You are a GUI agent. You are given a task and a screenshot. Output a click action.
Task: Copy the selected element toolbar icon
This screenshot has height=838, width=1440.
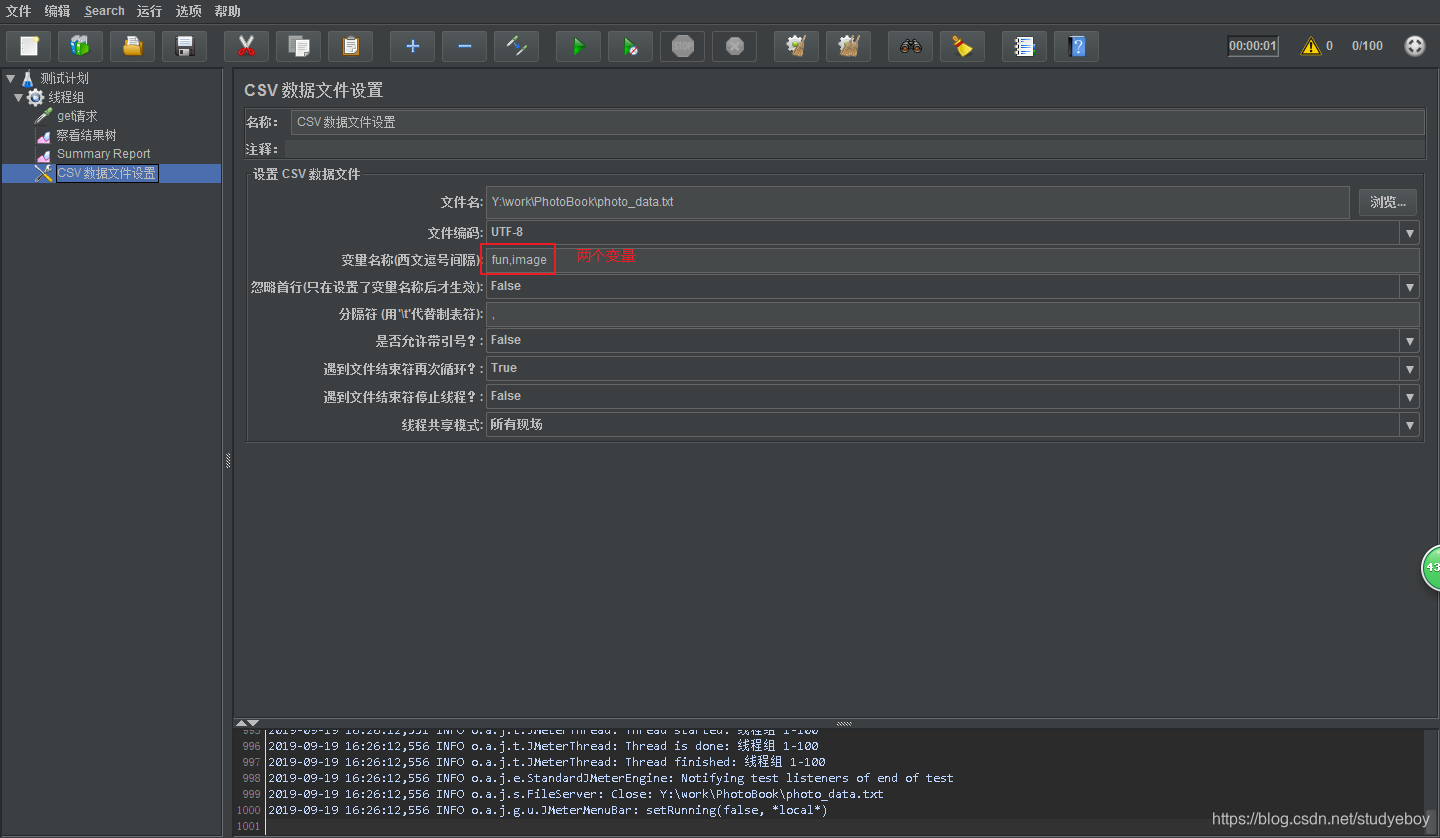[298, 46]
